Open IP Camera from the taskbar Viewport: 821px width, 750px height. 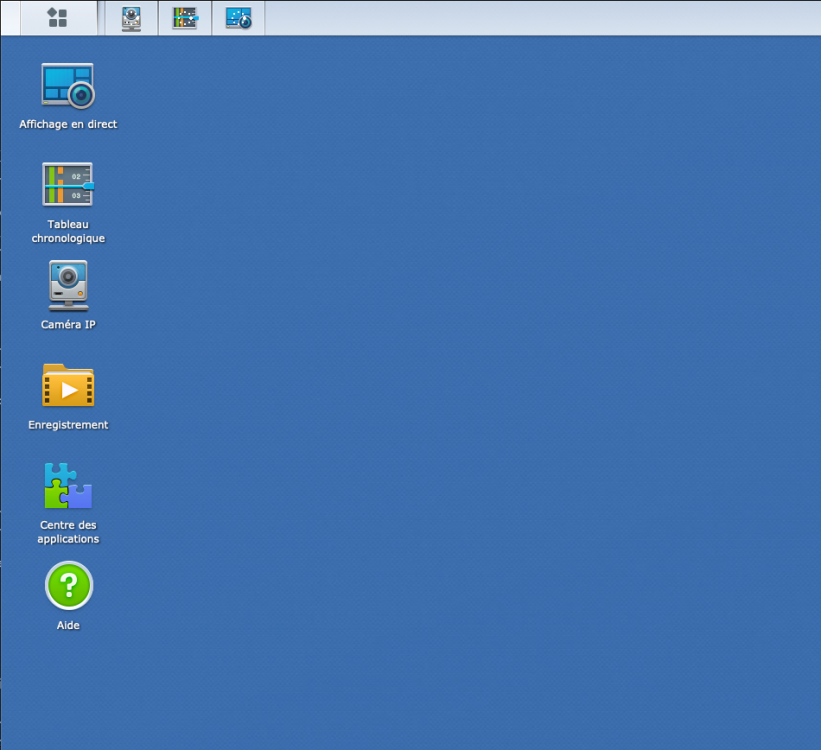tap(131, 18)
